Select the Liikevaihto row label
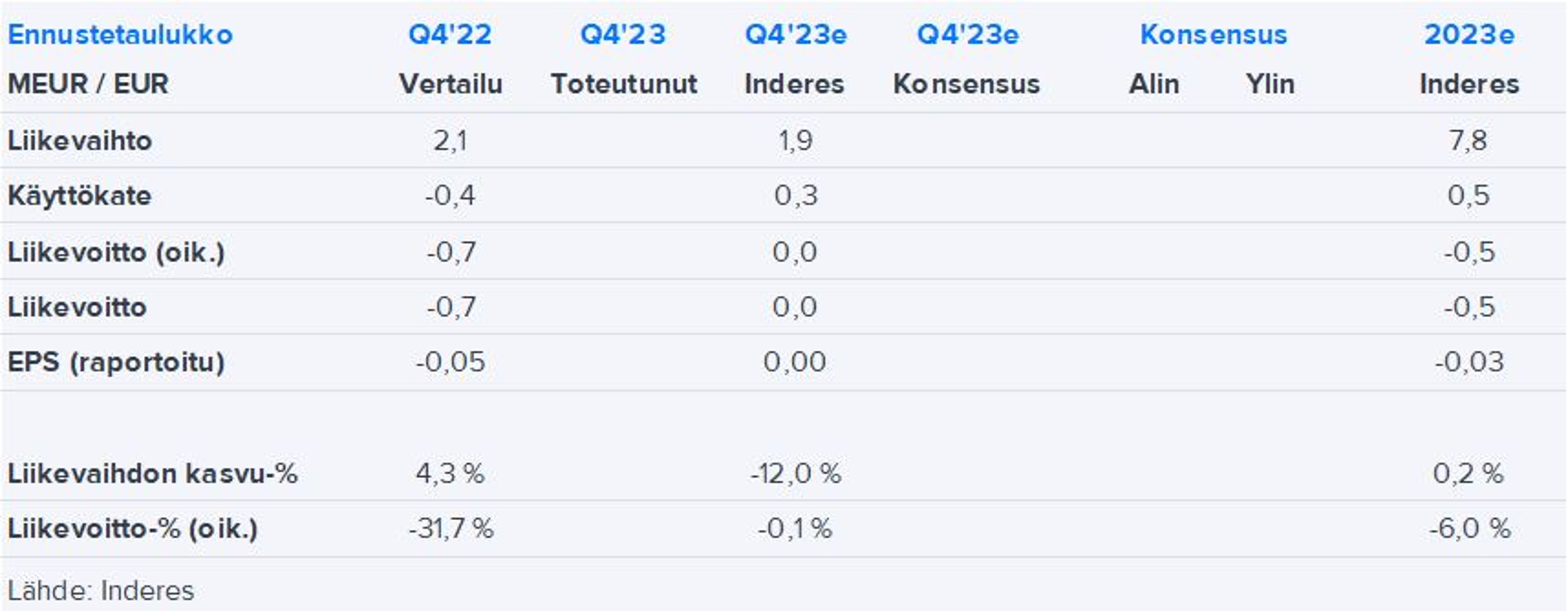The width and height of the screenshot is (1568, 611). tap(80, 141)
